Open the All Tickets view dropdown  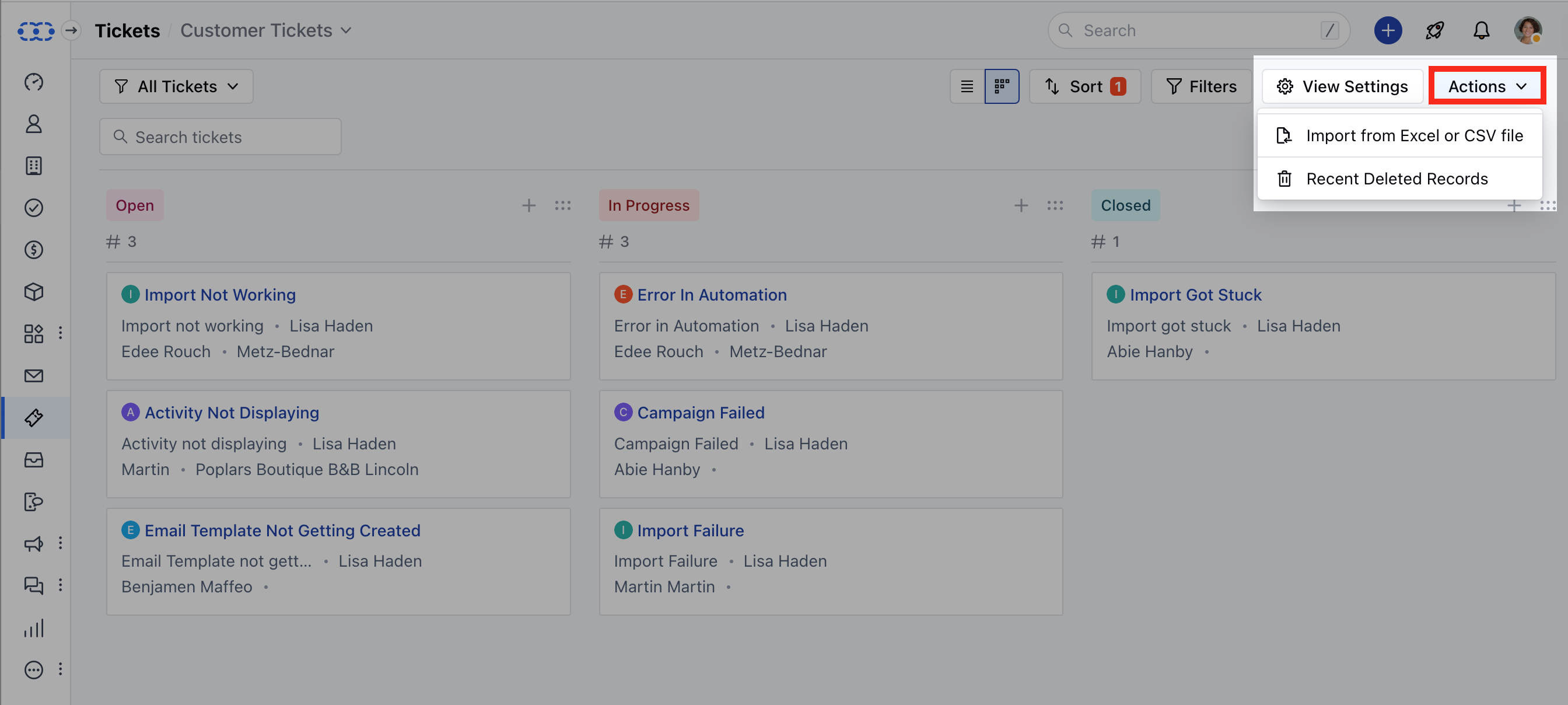point(176,86)
